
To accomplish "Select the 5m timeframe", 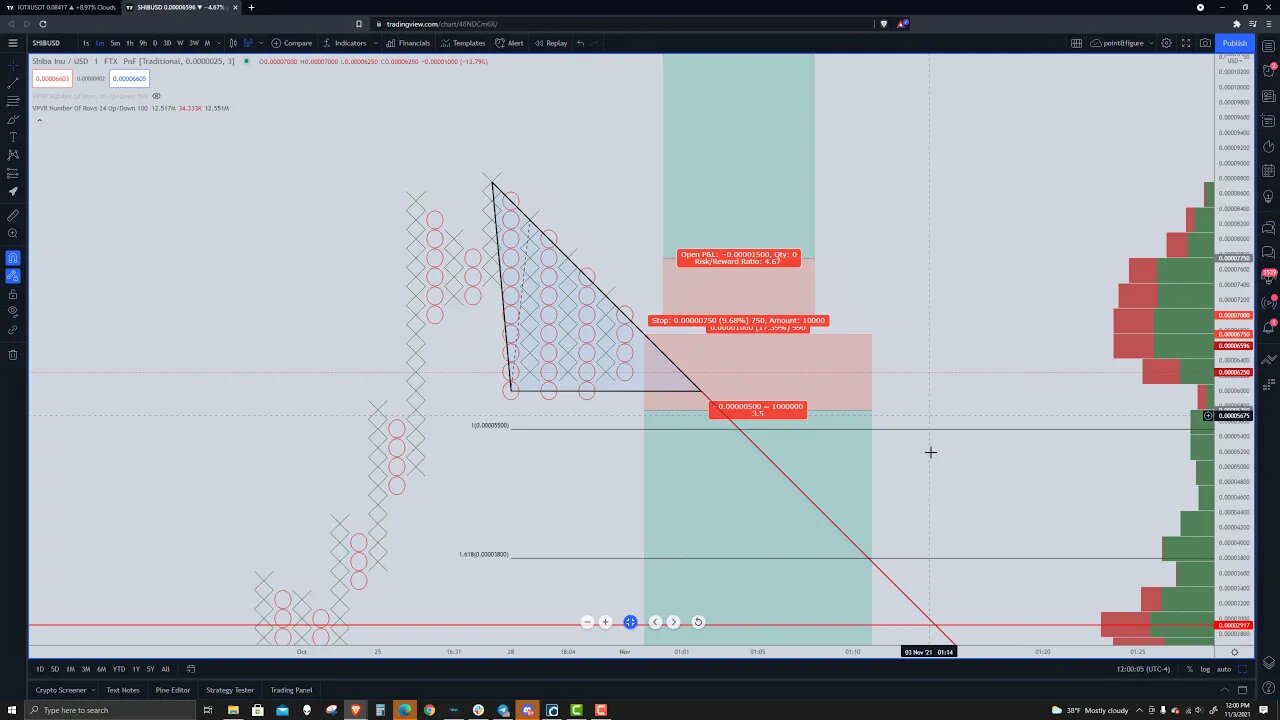I will tap(115, 43).
